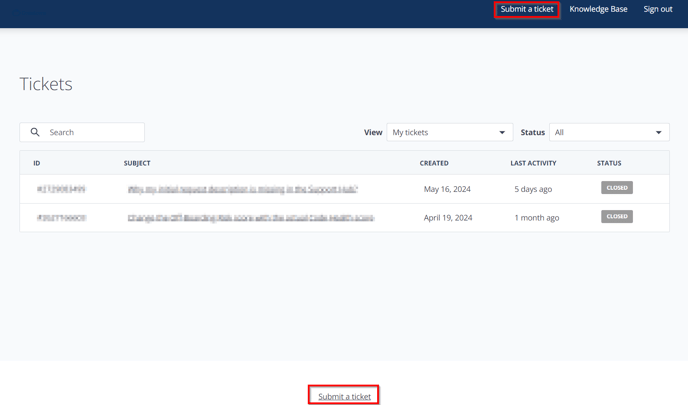Open the Status All dropdown

click(x=609, y=132)
